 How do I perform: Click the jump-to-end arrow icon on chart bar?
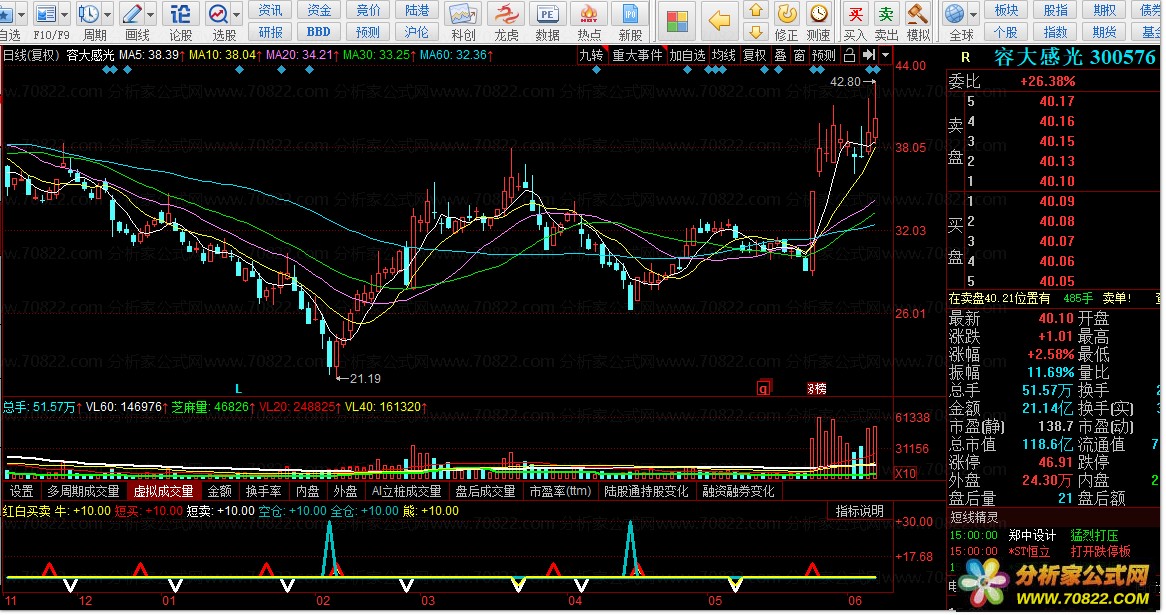click(868, 55)
